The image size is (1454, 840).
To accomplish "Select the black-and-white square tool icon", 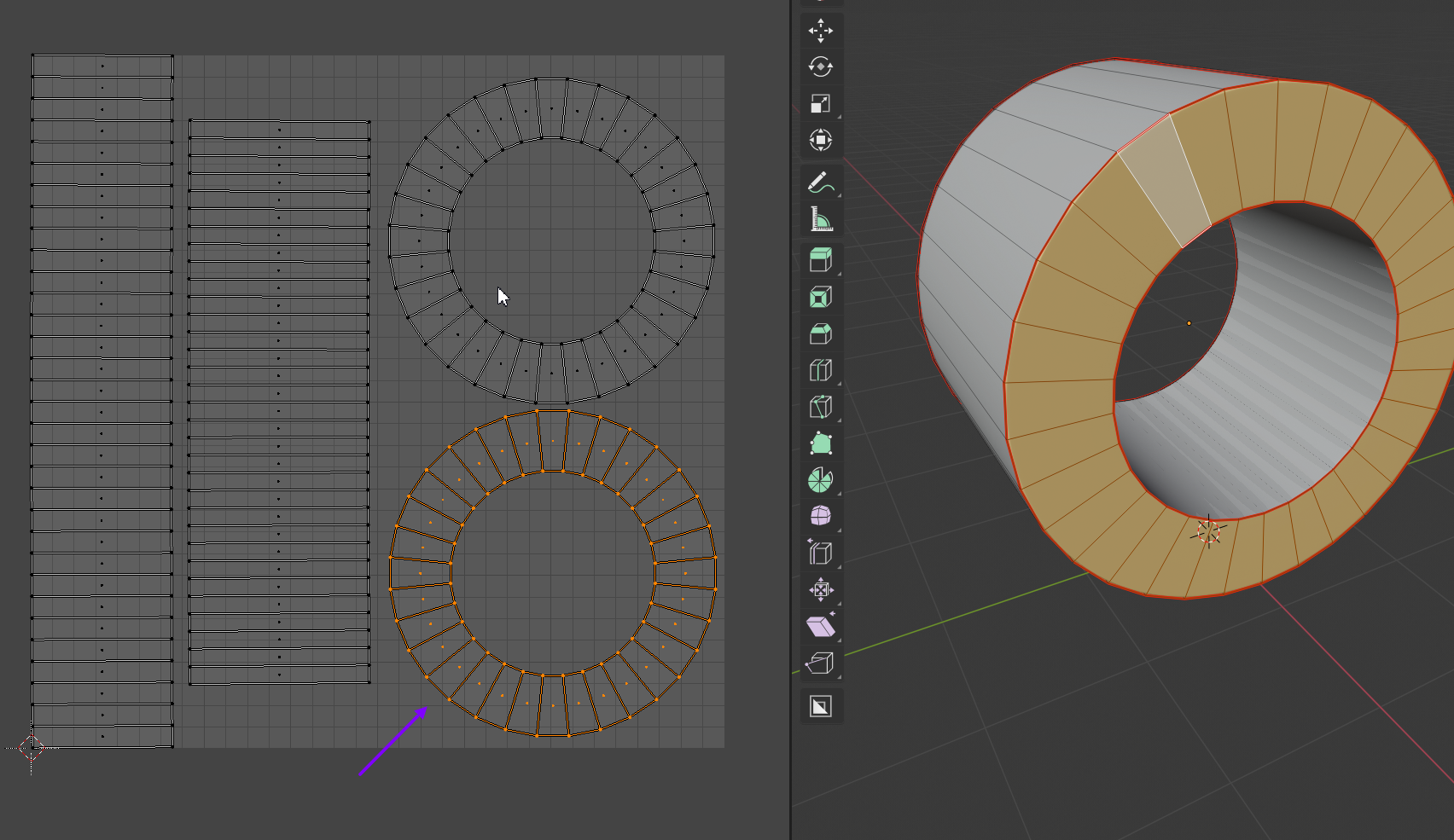I will tap(821, 706).
